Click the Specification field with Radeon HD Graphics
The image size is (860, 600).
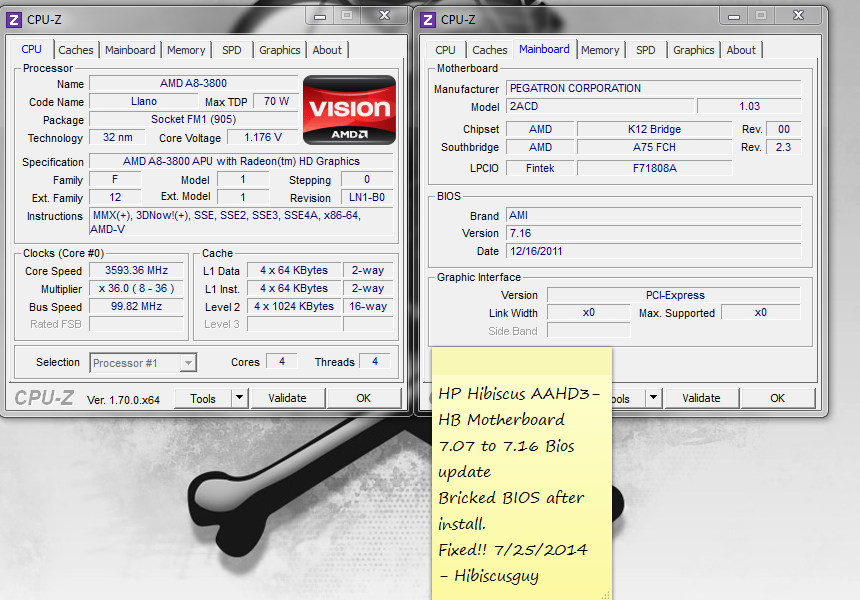(x=241, y=161)
